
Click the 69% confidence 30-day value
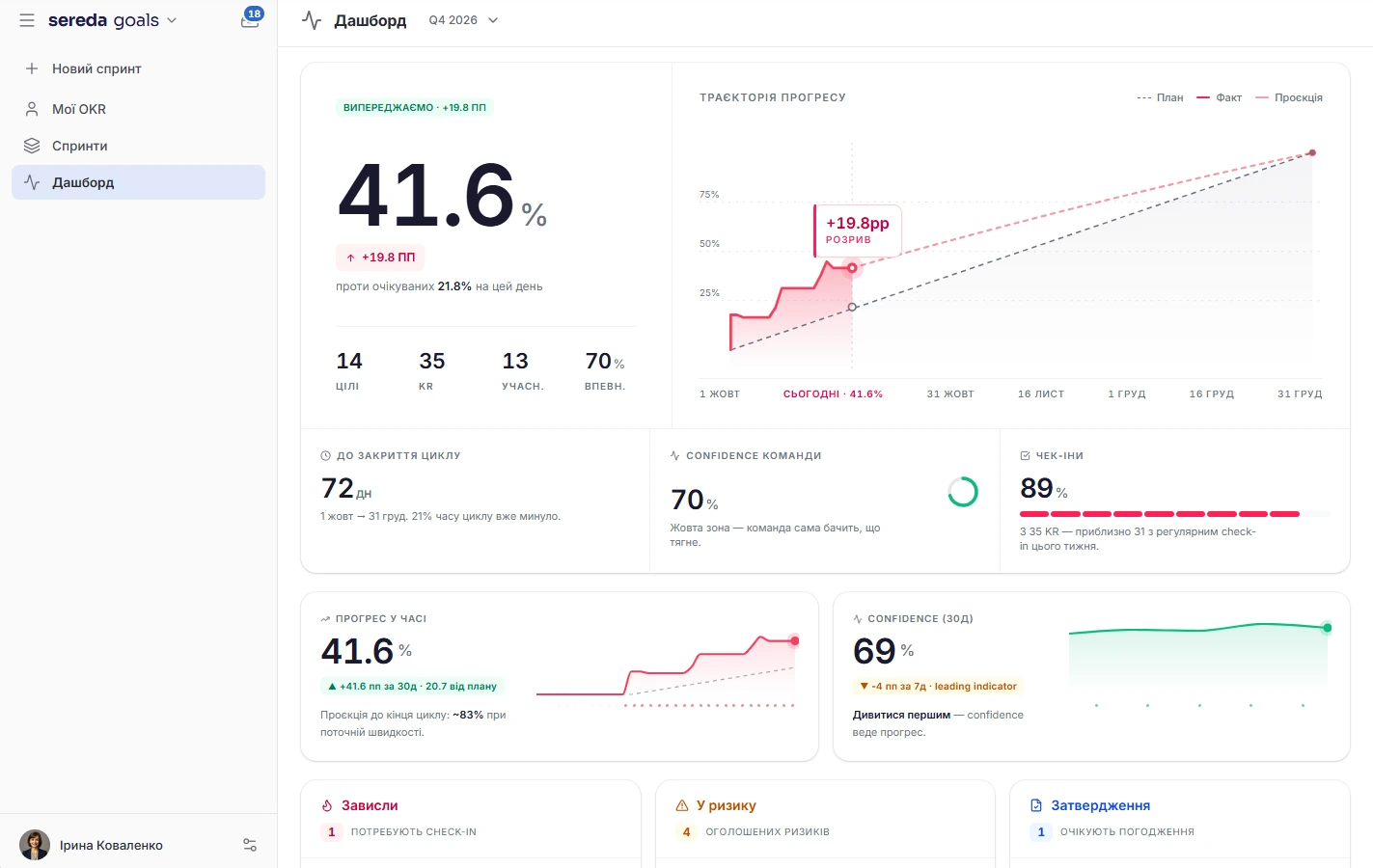click(883, 651)
